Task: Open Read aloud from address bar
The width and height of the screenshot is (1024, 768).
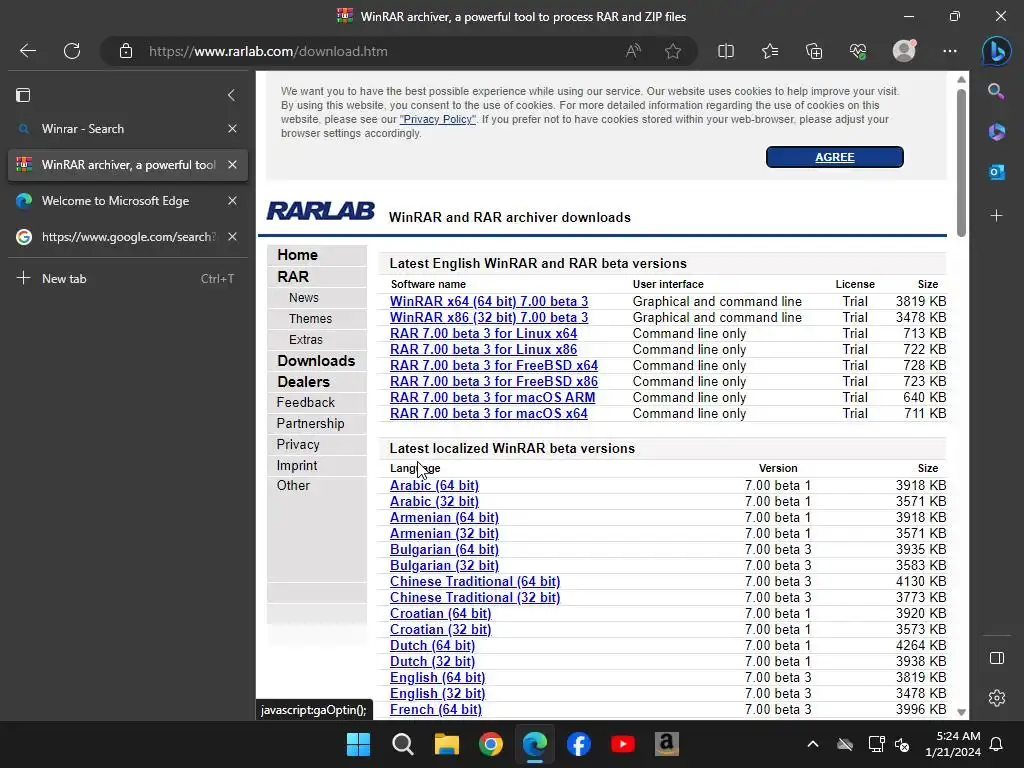Action: (x=633, y=51)
